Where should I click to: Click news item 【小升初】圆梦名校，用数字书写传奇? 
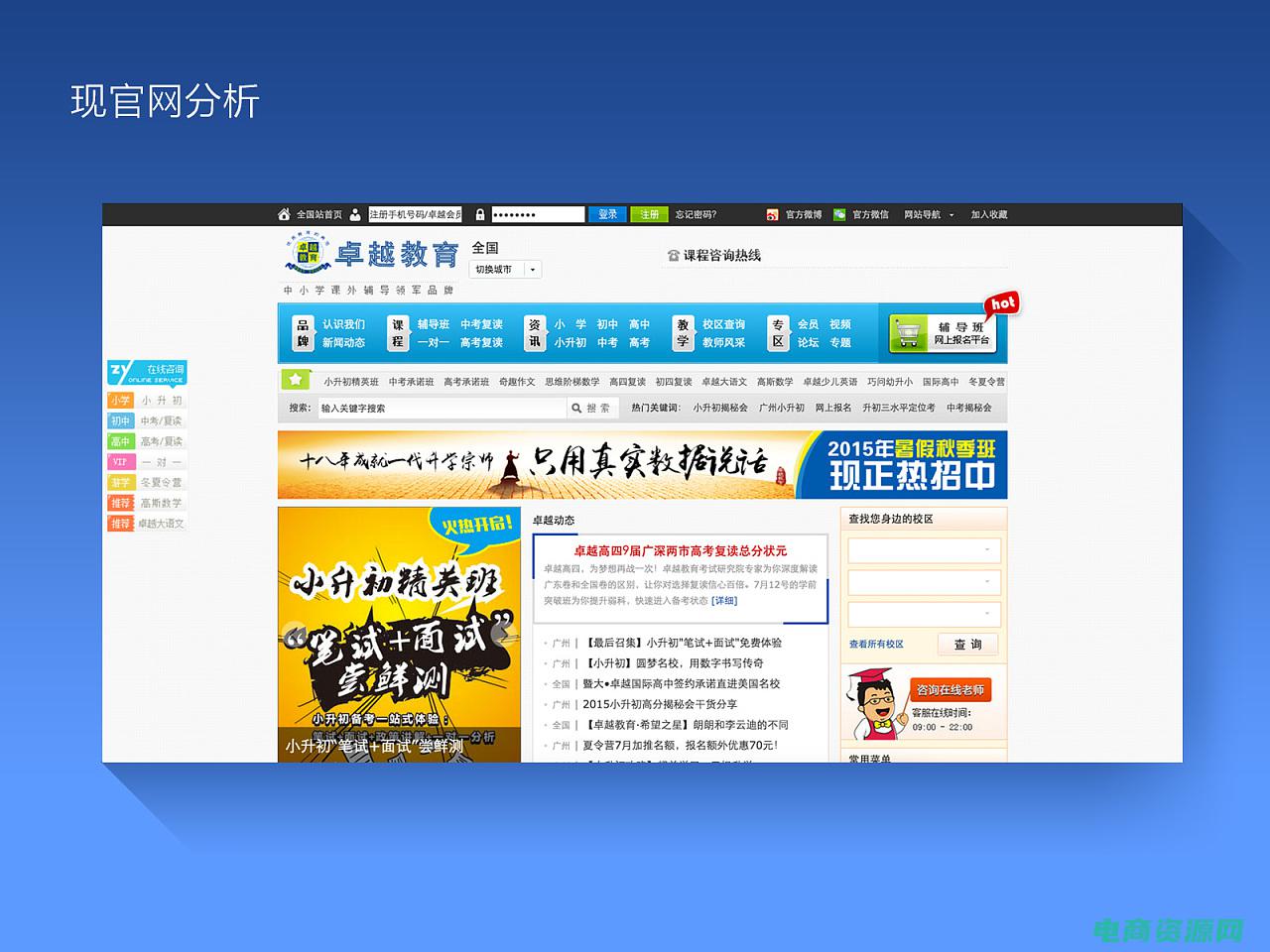click(674, 663)
